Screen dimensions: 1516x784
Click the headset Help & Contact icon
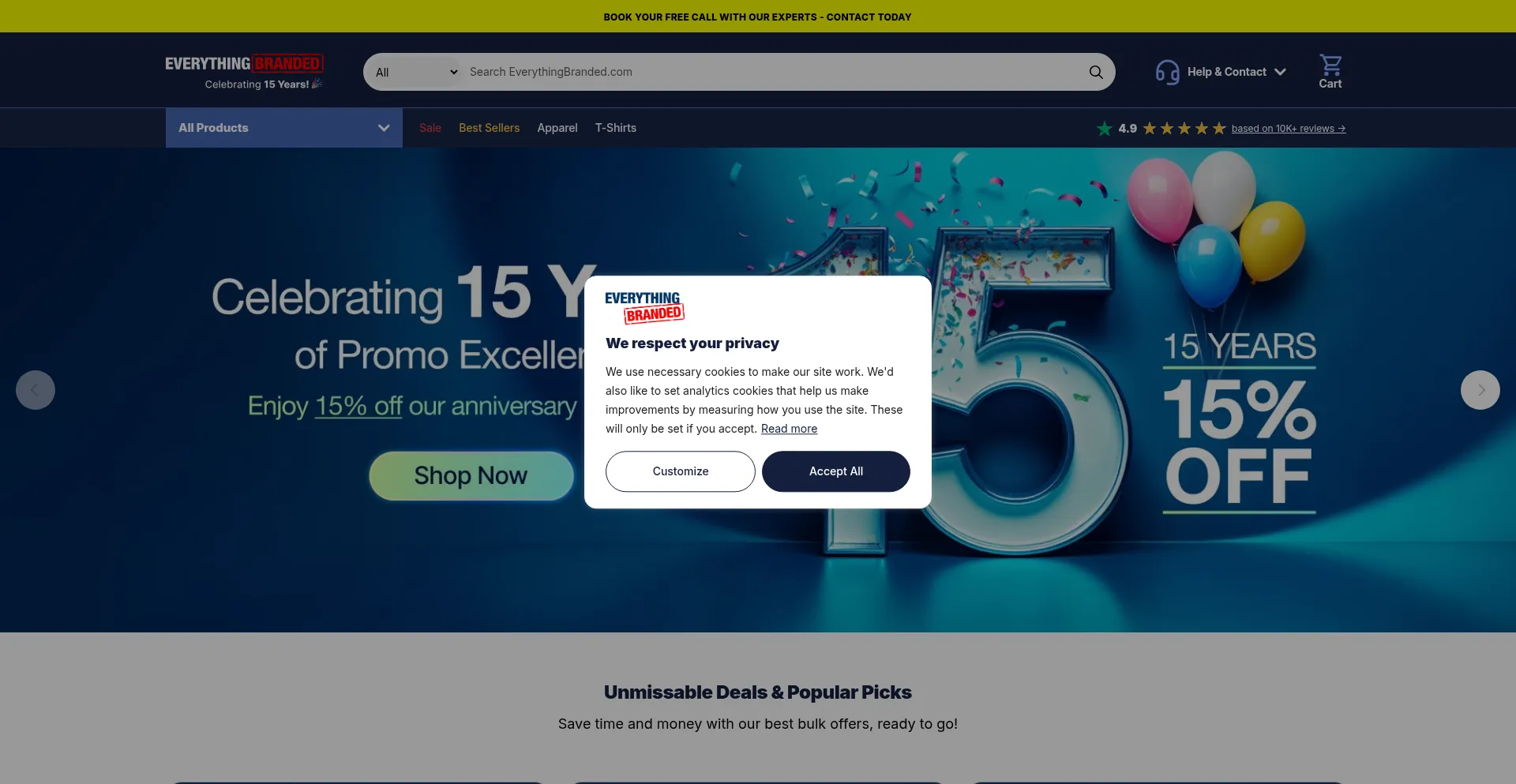click(1168, 72)
